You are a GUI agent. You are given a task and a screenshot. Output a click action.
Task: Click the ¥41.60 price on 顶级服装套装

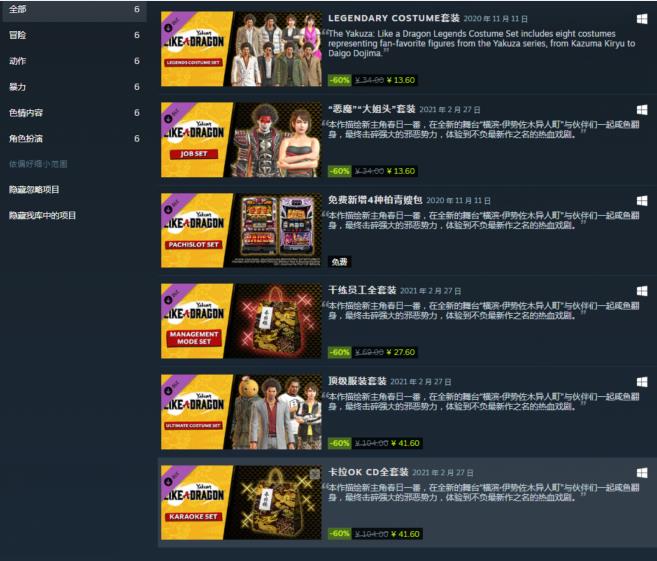(405, 443)
